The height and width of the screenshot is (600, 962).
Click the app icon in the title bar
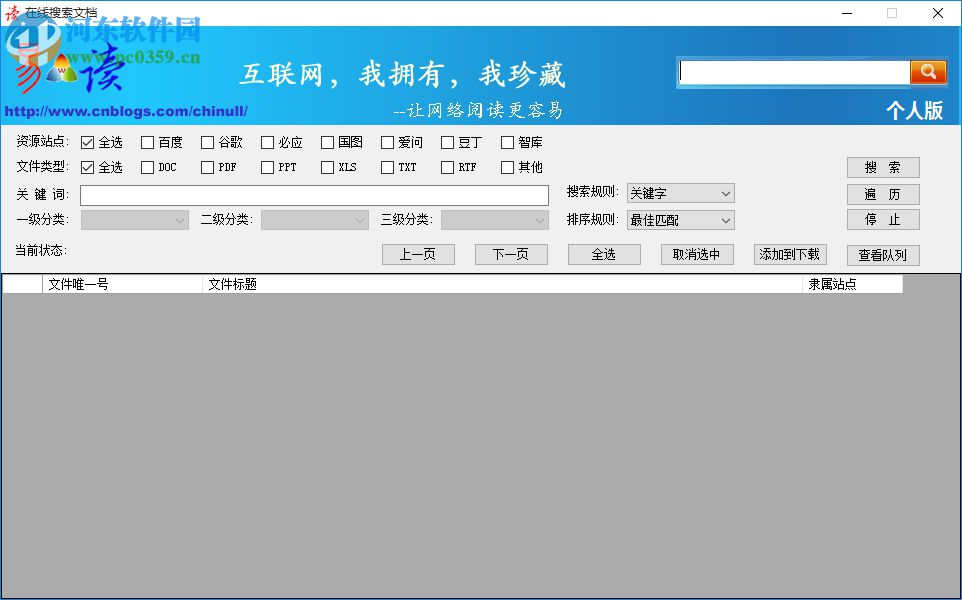click(14, 13)
